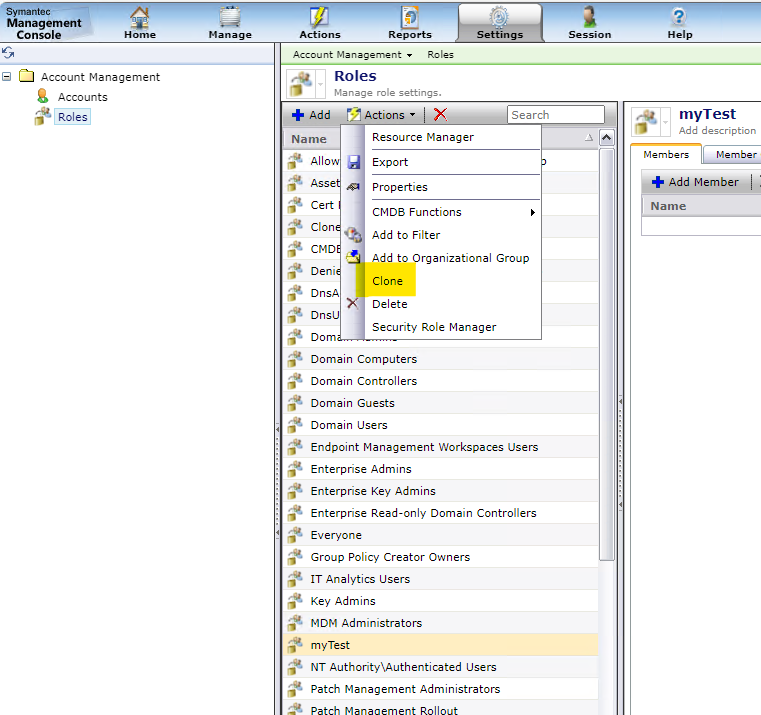
Task: Click the Add button in Roles toolbar
Action: (x=311, y=115)
